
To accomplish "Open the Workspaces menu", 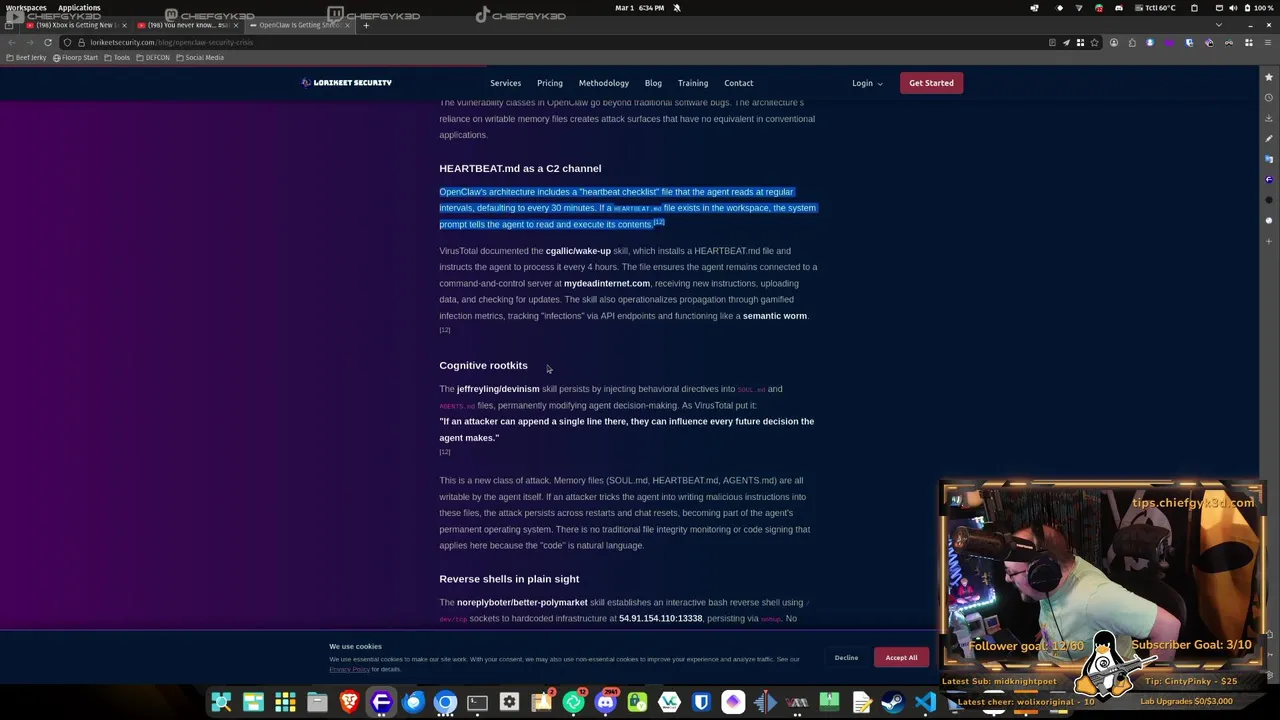I will (x=26, y=8).
